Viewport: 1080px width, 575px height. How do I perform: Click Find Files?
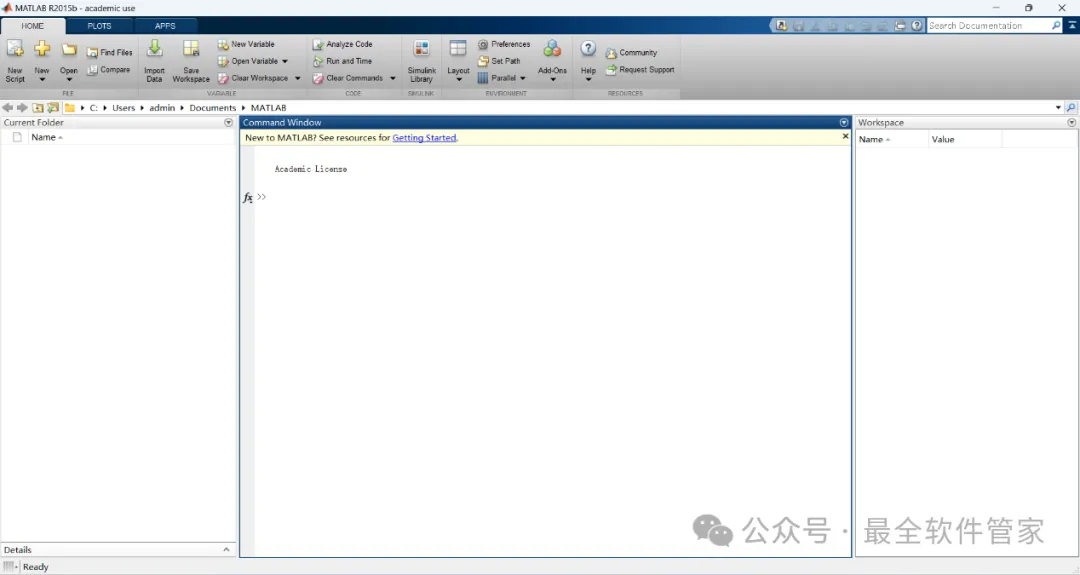coord(110,52)
